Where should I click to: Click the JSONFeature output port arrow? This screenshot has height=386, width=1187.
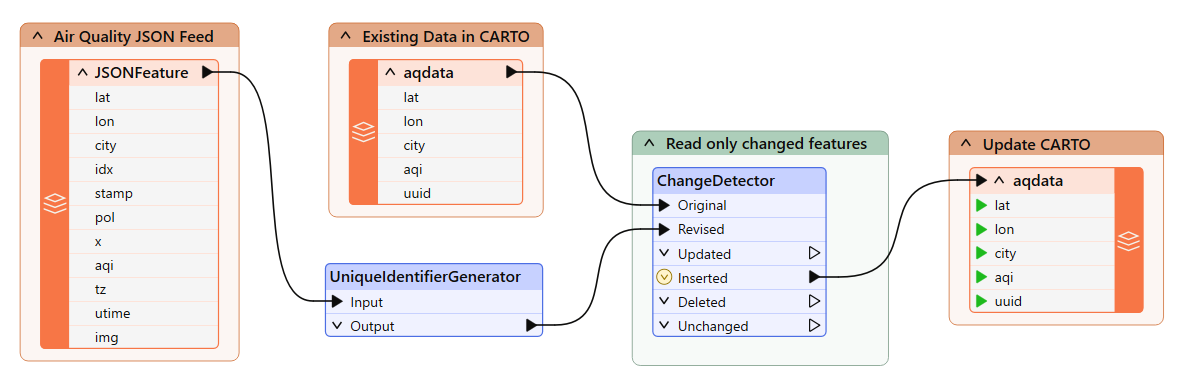(x=207, y=73)
